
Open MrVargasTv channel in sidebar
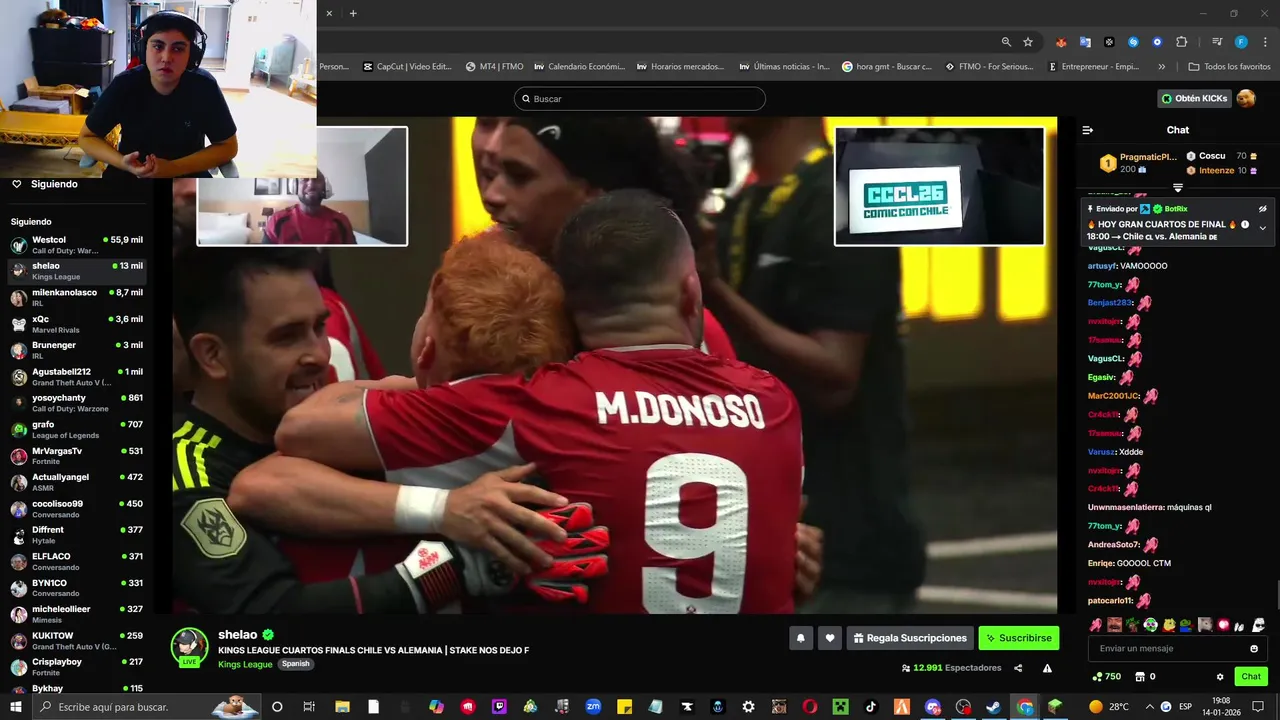coord(78,456)
